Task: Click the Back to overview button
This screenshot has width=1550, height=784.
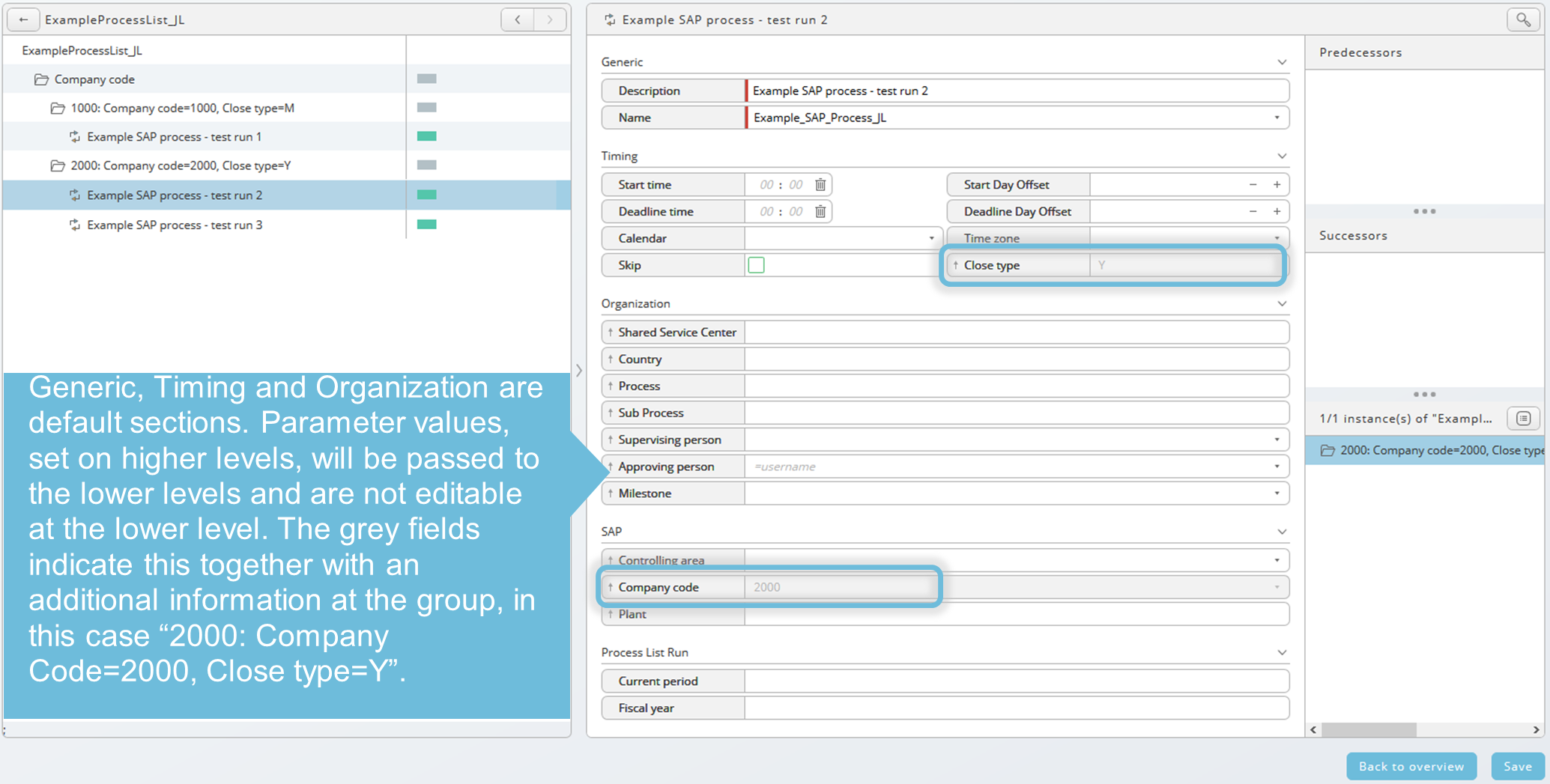Action: pyautogui.click(x=1411, y=766)
